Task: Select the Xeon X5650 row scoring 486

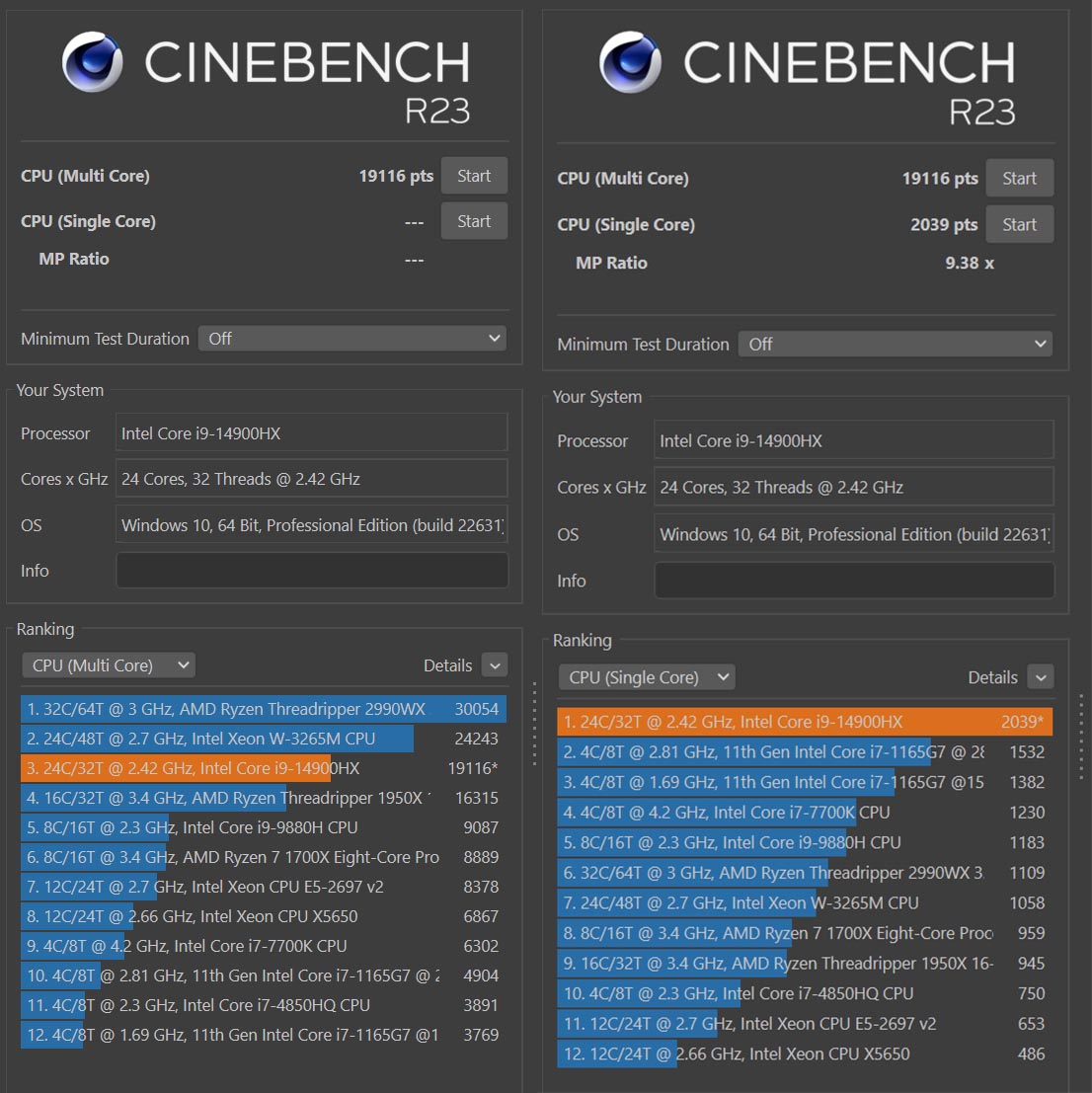Action: coord(805,1054)
